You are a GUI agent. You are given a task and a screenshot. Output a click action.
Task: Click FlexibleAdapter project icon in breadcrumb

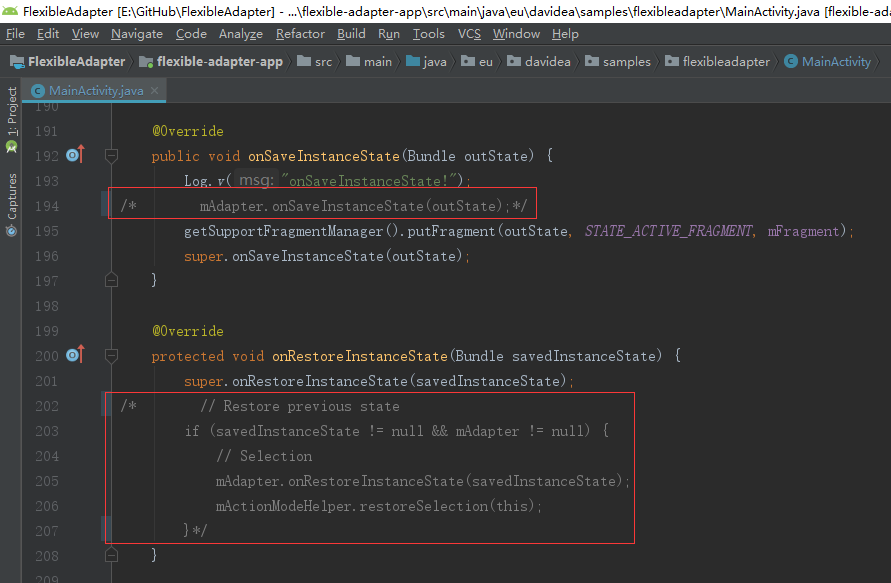17,61
